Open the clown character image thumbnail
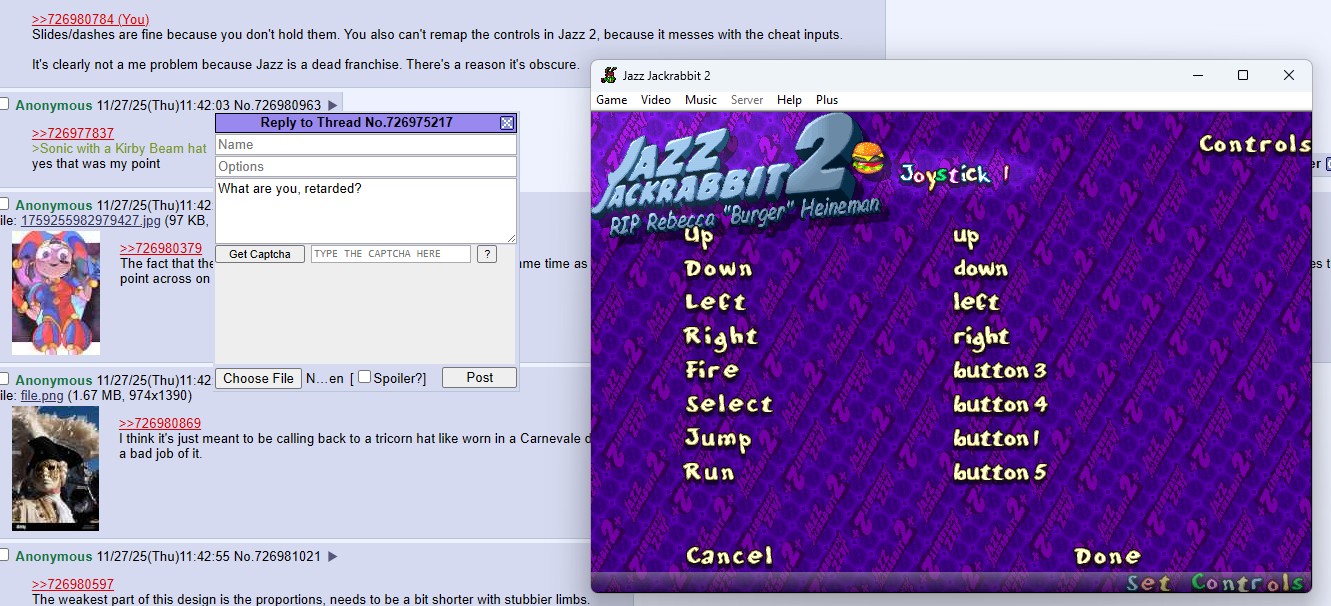This screenshot has height=606, width=1331. click(56, 293)
